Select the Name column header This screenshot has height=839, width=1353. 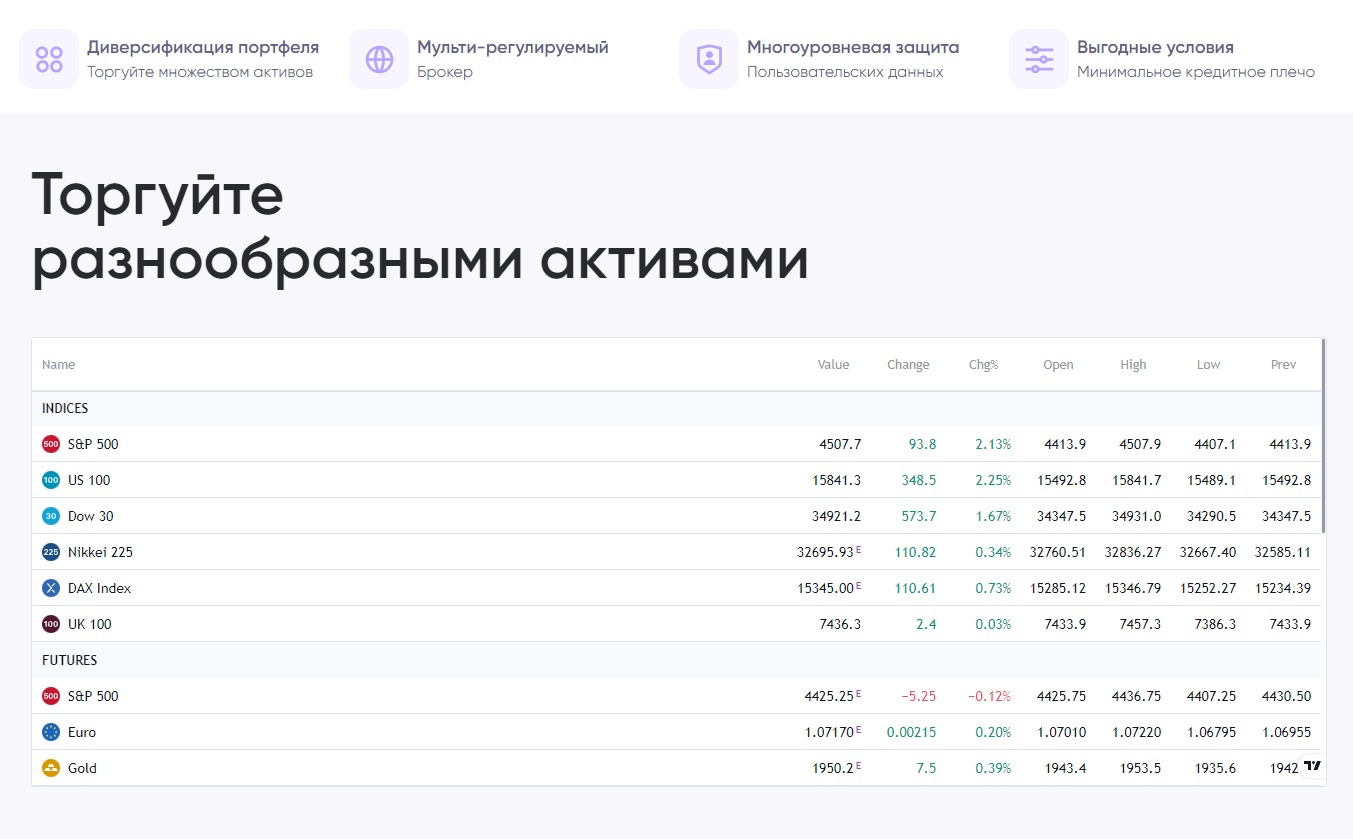(x=58, y=365)
